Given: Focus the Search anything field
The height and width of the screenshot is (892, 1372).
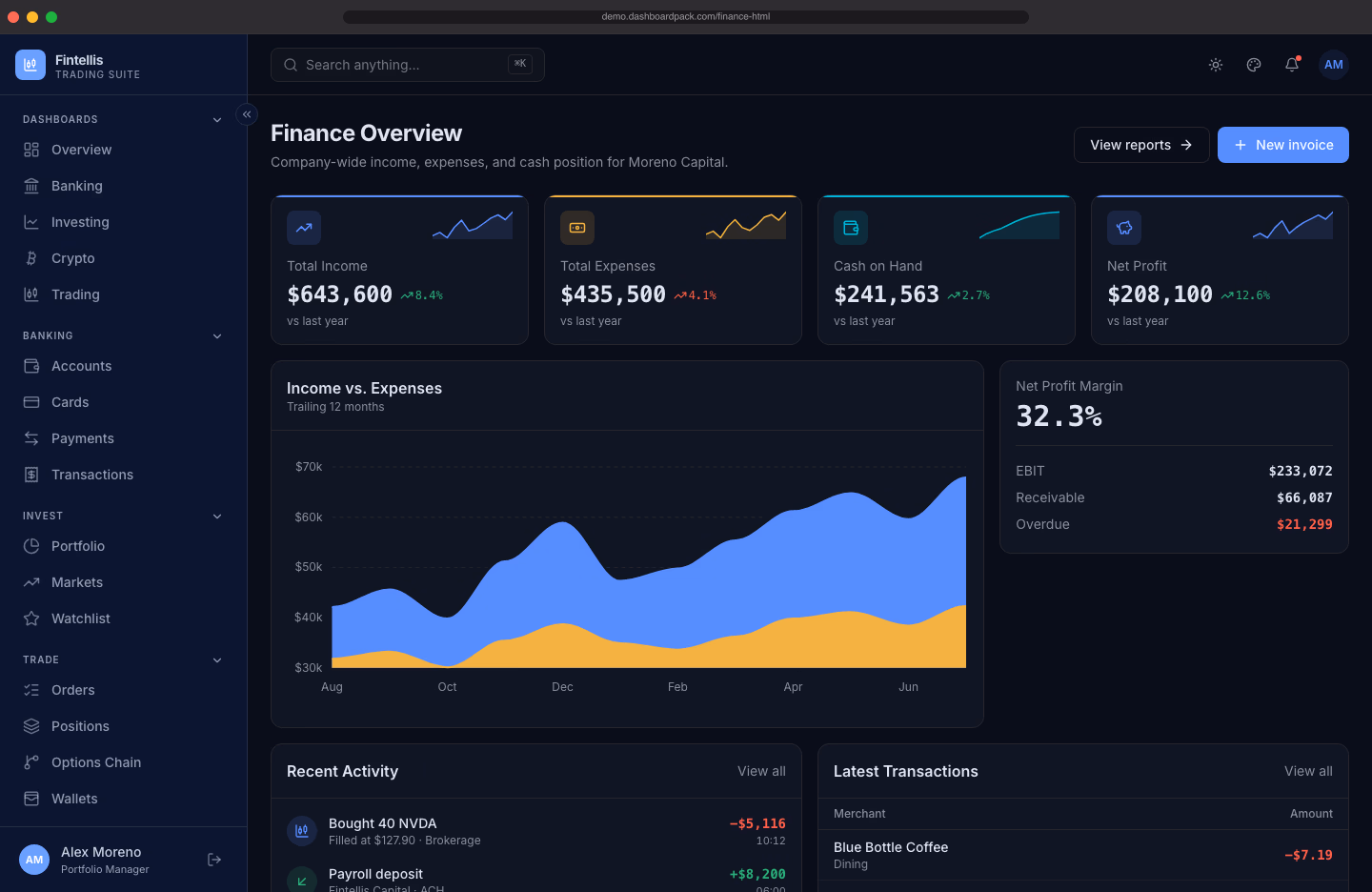Looking at the screenshot, I should (408, 65).
